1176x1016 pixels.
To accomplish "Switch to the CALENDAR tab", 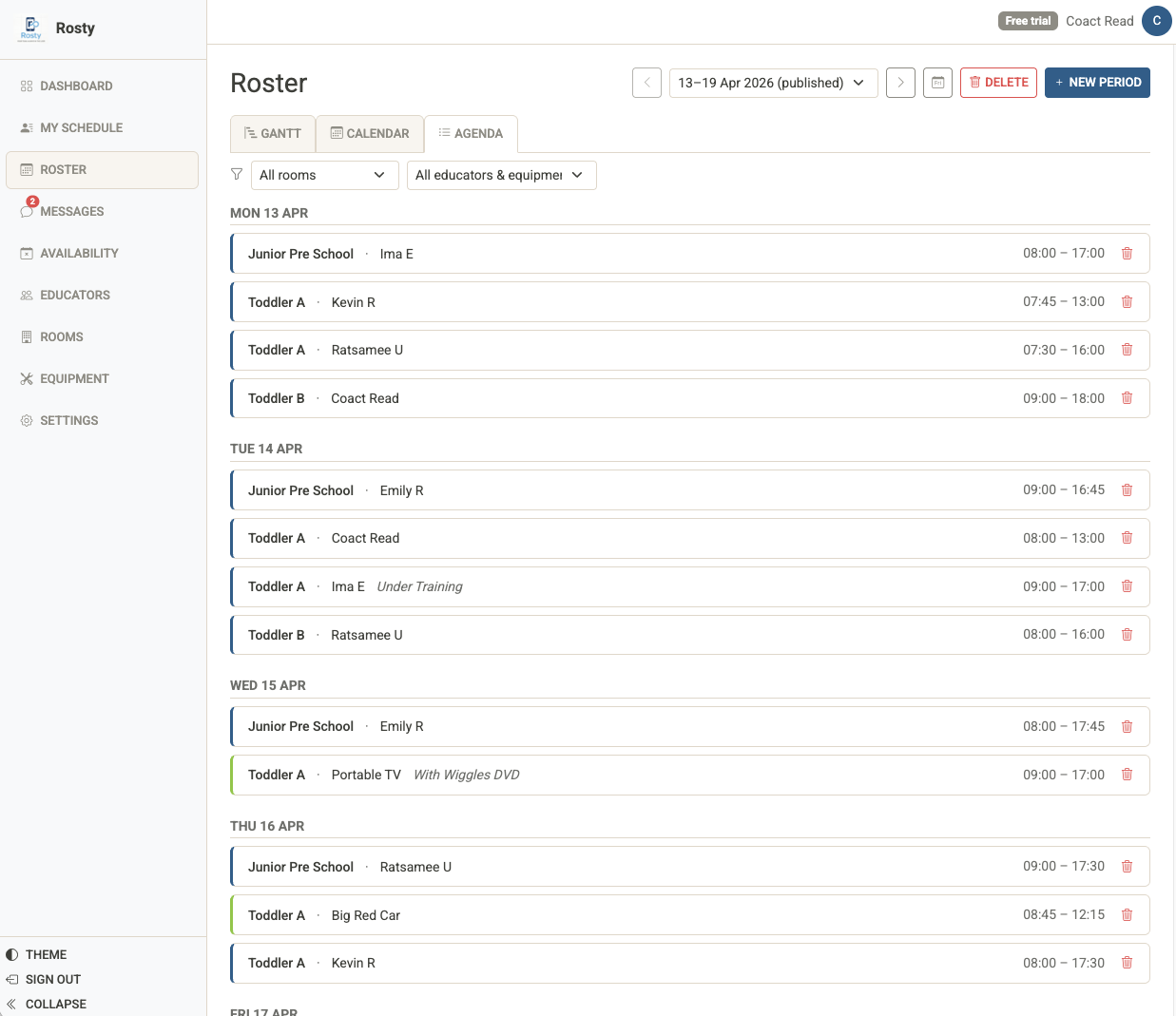I will tap(370, 133).
